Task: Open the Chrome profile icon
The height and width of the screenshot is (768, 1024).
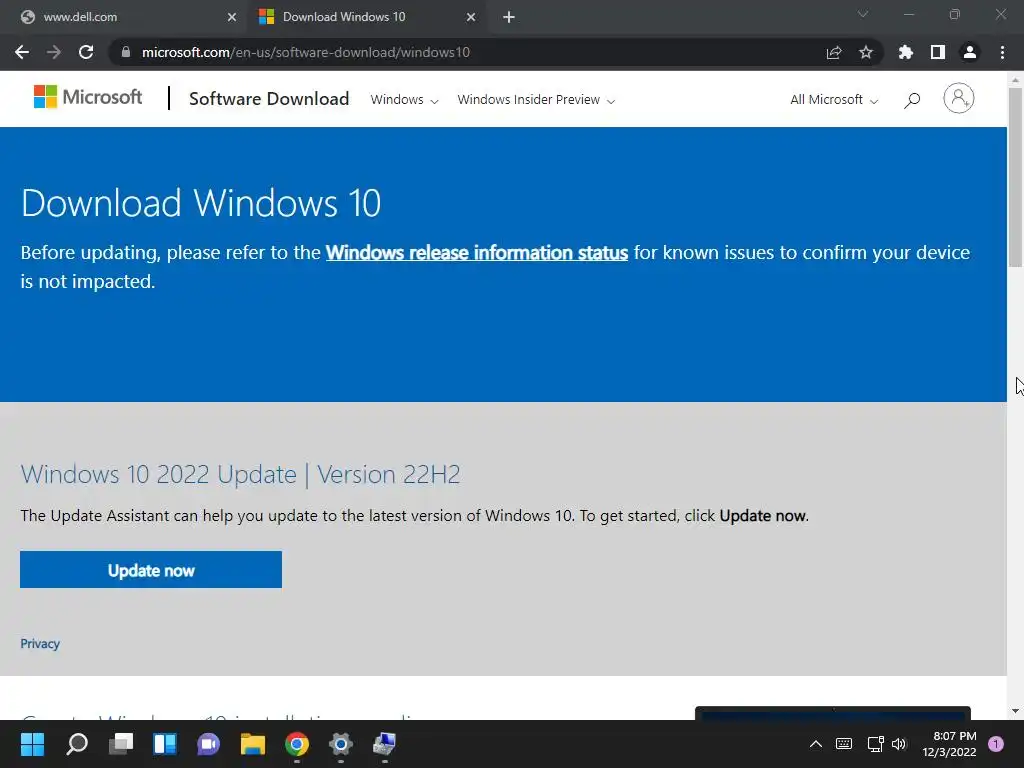Action: pyautogui.click(x=970, y=52)
